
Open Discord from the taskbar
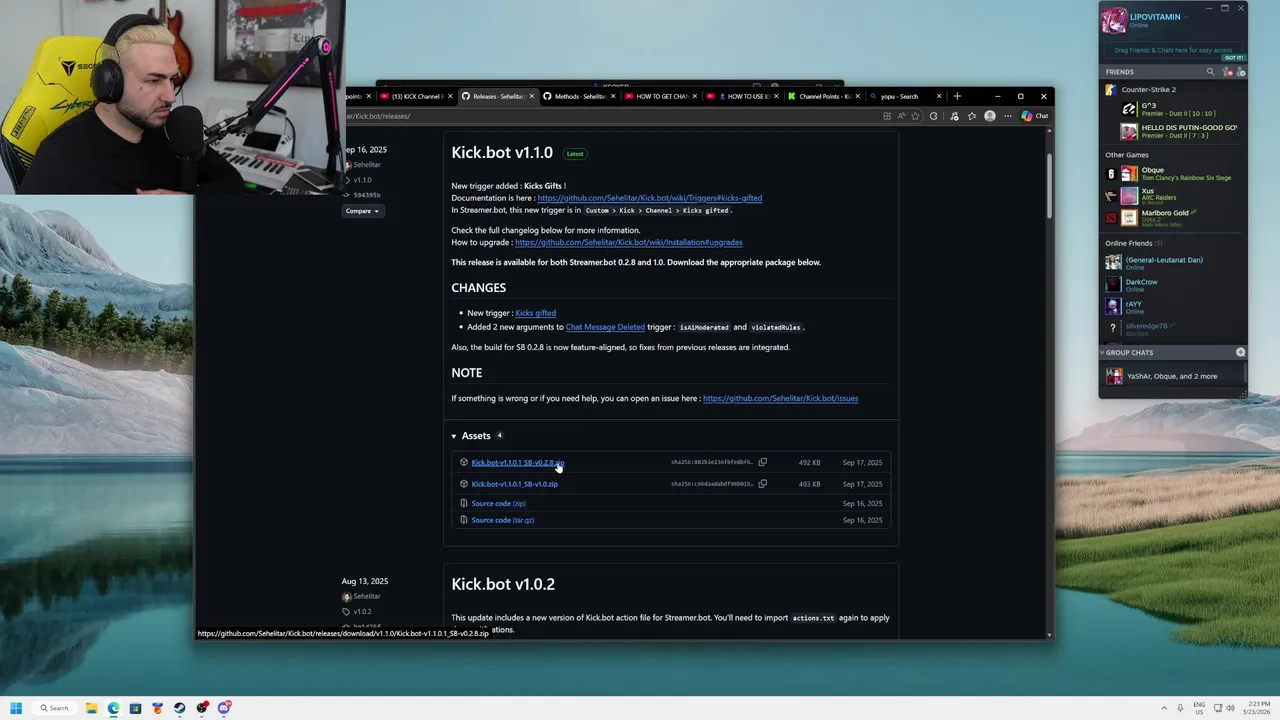coord(224,708)
